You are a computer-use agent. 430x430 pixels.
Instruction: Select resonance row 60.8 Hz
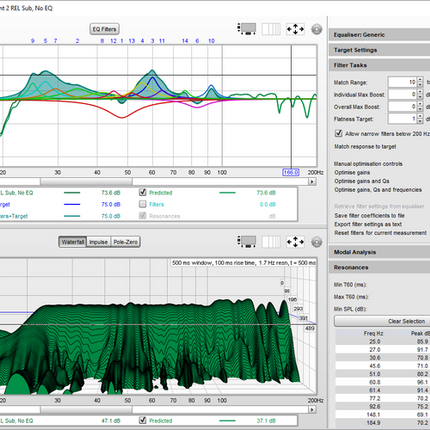(382, 382)
